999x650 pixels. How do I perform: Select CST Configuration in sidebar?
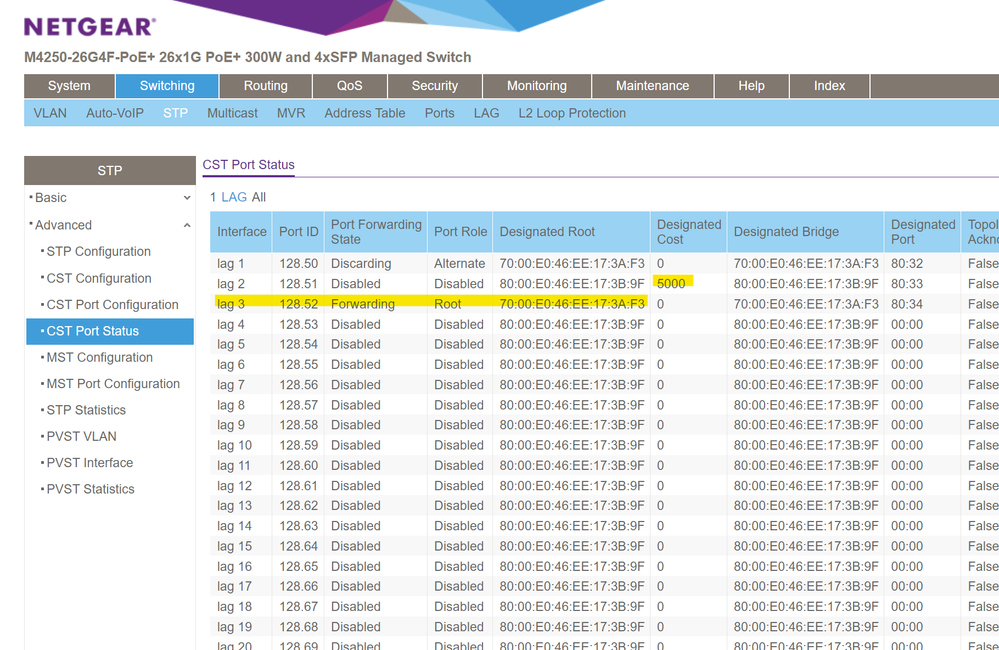(x=99, y=278)
